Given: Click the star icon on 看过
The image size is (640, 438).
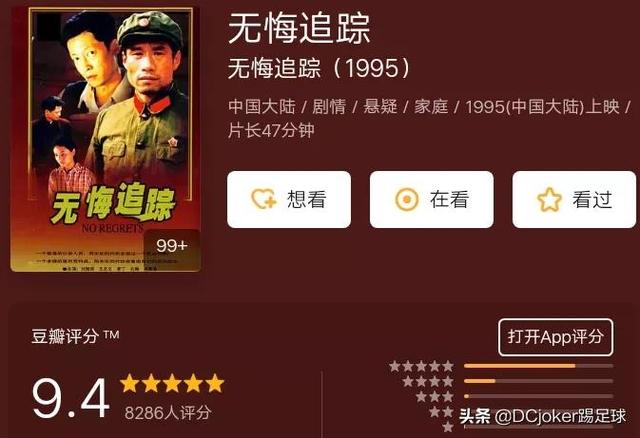Looking at the screenshot, I should click(x=549, y=200).
